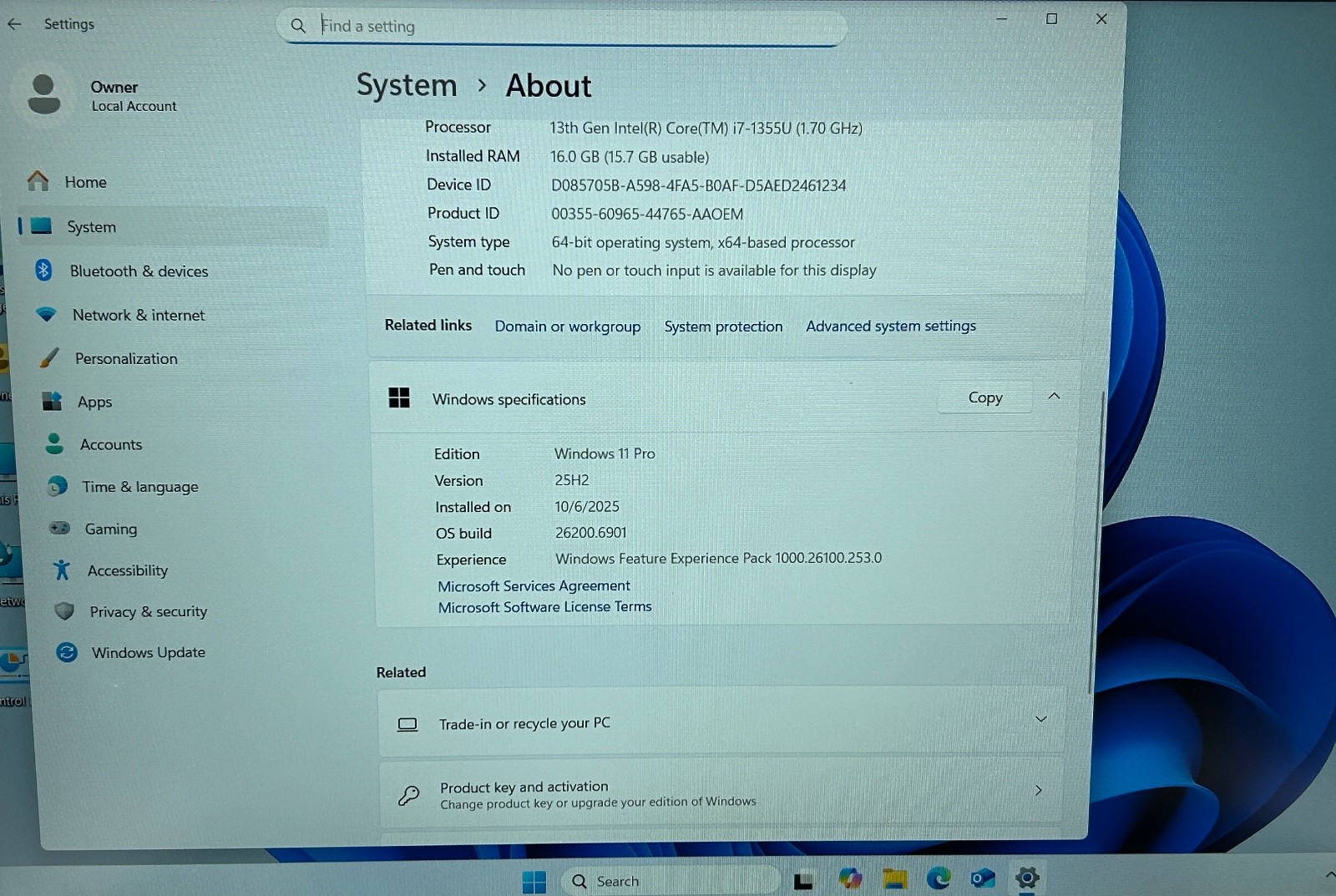
Task: Click the Apps icon in sidebar
Action: [x=53, y=402]
